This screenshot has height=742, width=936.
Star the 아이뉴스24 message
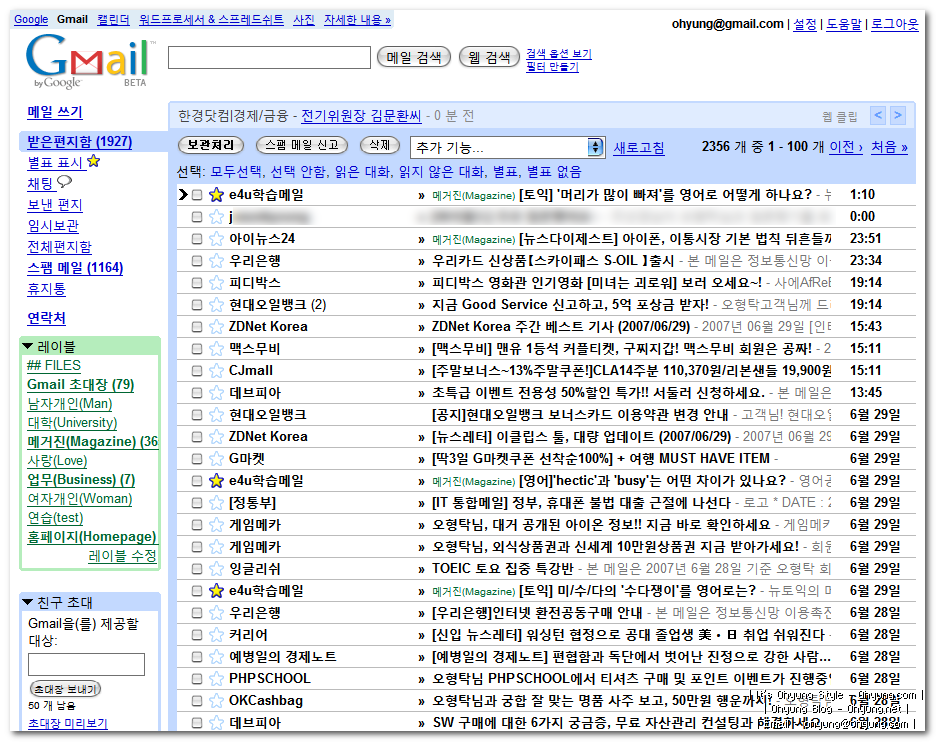coord(216,239)
